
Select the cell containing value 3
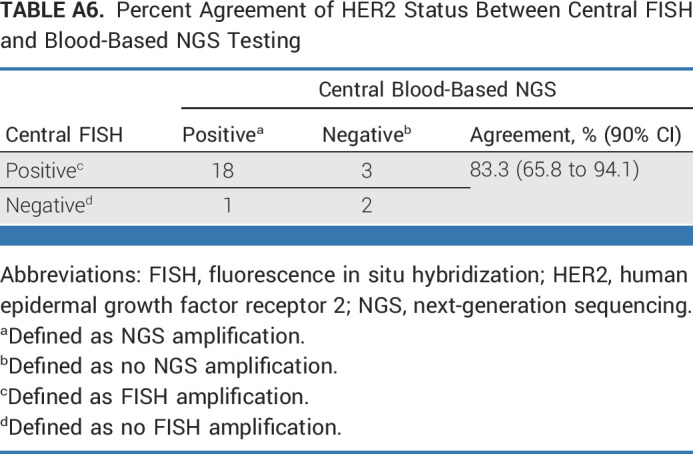366,171
